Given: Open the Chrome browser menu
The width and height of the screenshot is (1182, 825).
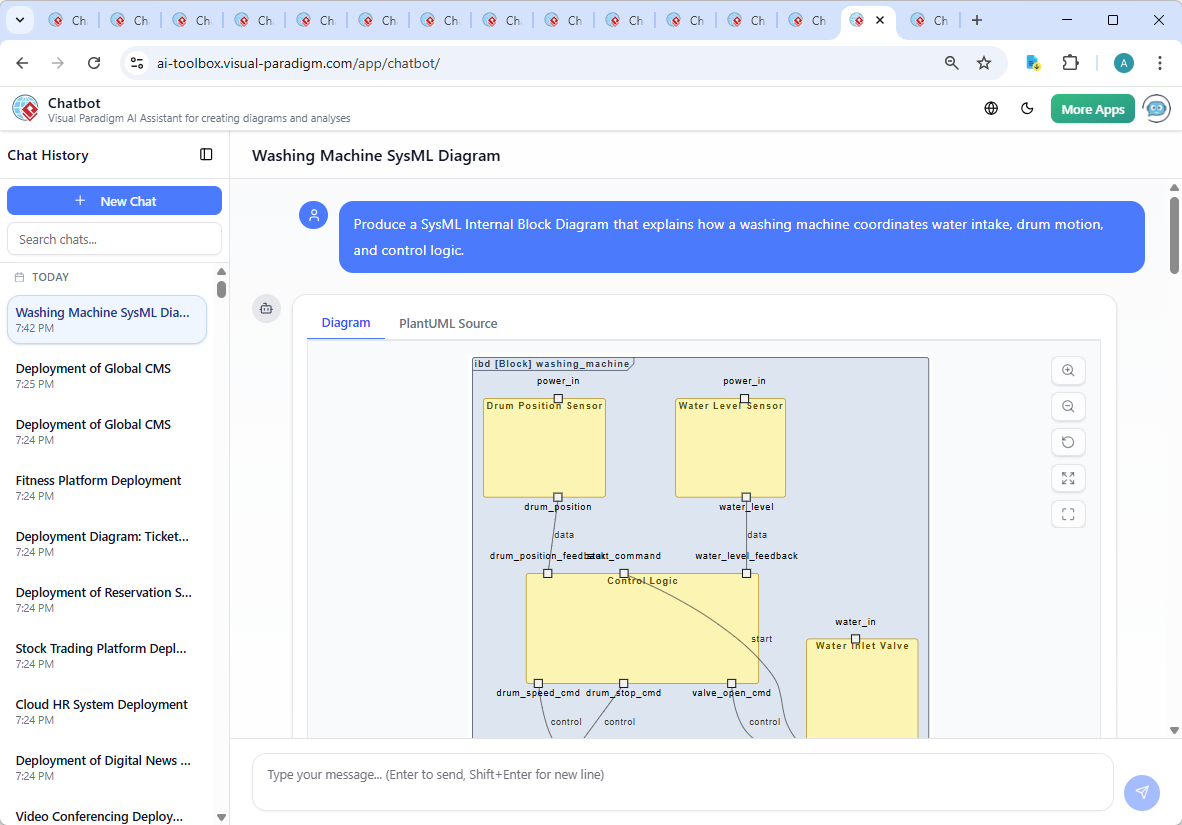Looking at the screenshot, I should (x=1159, y=62).
